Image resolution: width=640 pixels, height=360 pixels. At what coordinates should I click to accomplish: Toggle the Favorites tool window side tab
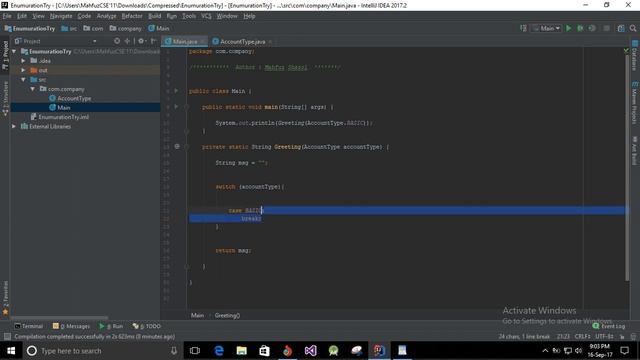click(5, 297)
